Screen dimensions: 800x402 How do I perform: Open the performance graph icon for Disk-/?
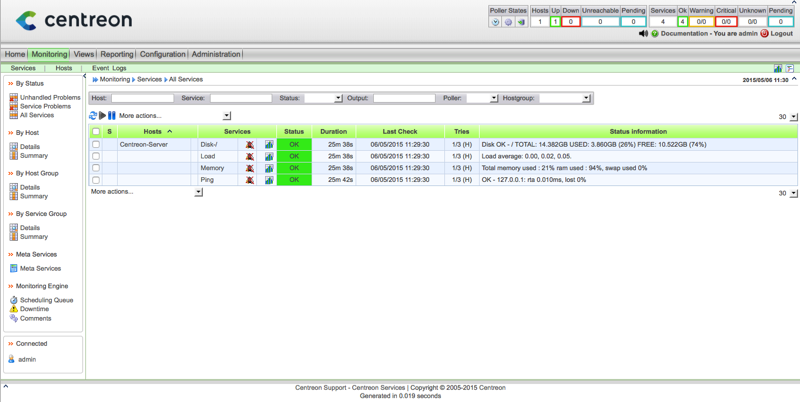pos(269,145)
